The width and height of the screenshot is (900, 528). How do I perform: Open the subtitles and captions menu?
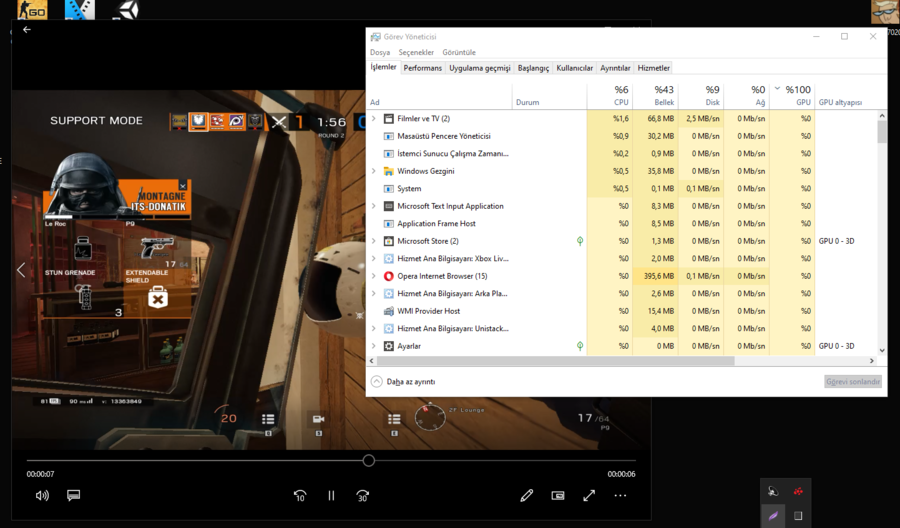tap(73, 495)
